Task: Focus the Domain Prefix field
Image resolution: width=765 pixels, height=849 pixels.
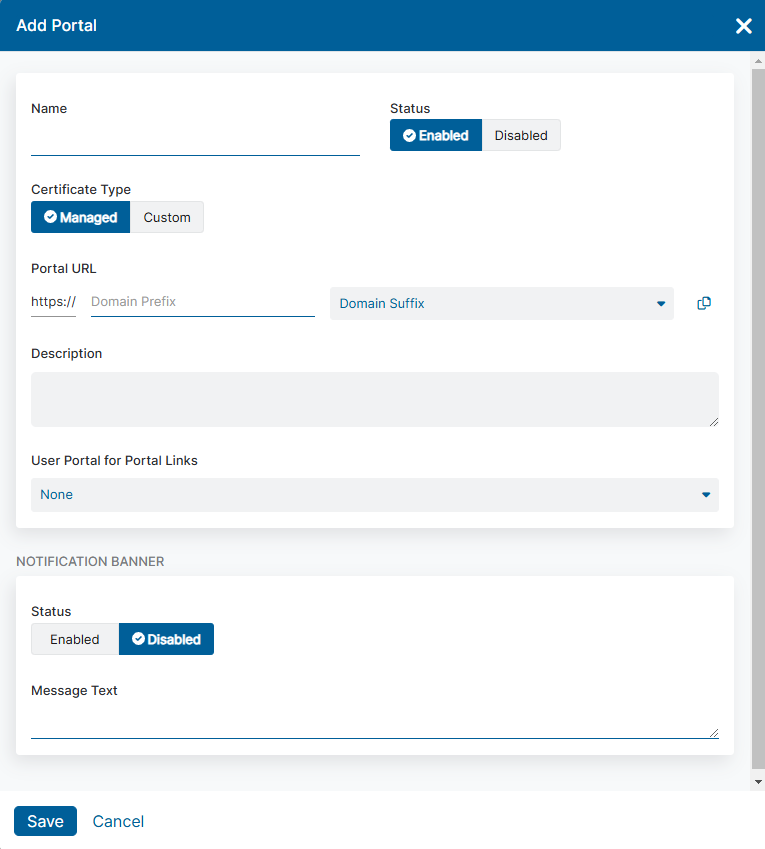Action: tap(202, 302)
